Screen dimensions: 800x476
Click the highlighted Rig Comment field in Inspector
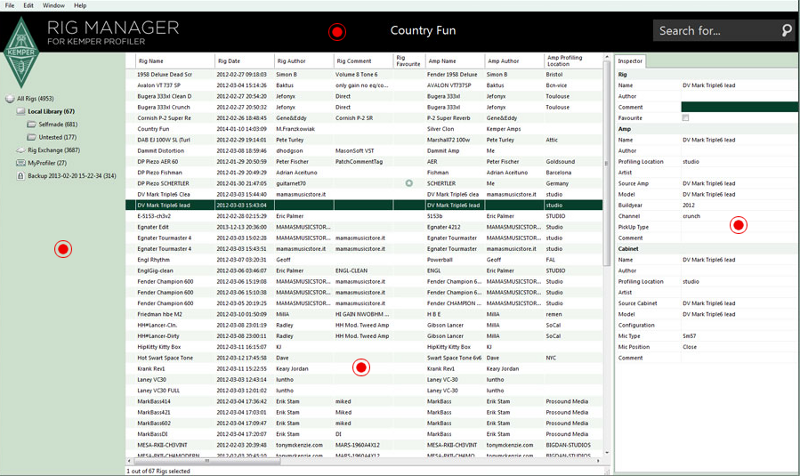click(740, 107)
